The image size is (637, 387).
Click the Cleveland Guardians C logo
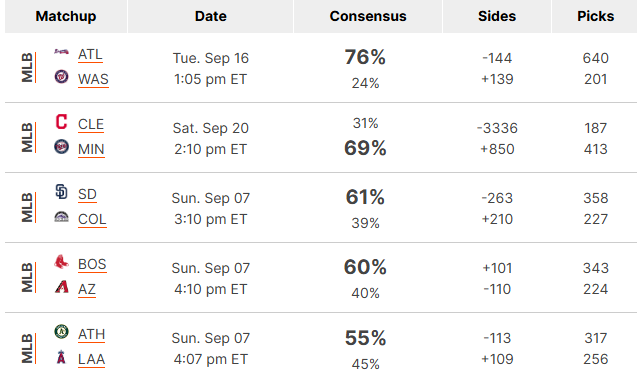[61, 121]
